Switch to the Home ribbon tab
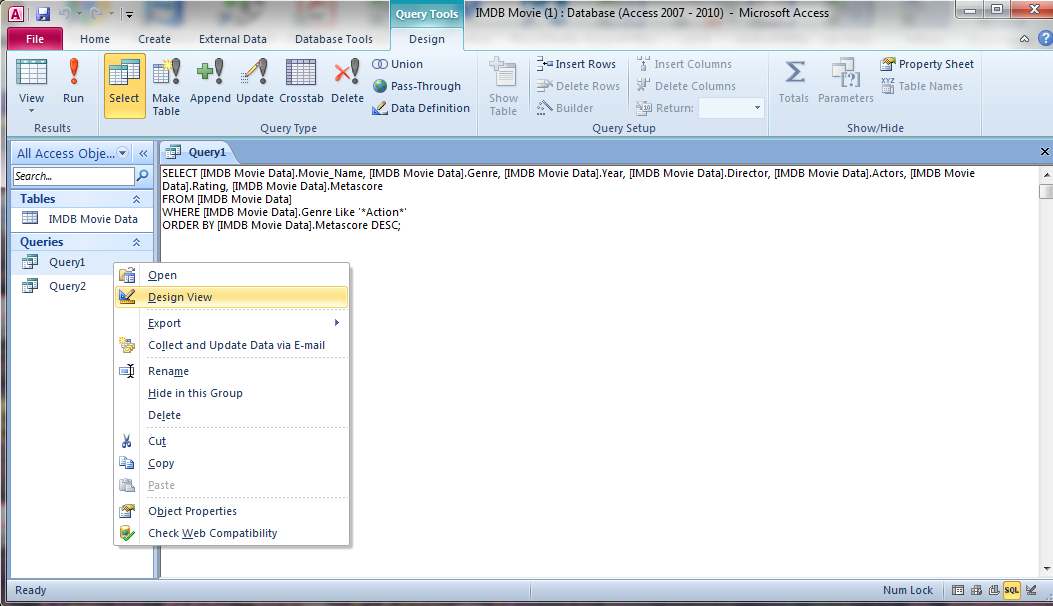Viewport: 1053px width, 606px height. coord(94,39)
